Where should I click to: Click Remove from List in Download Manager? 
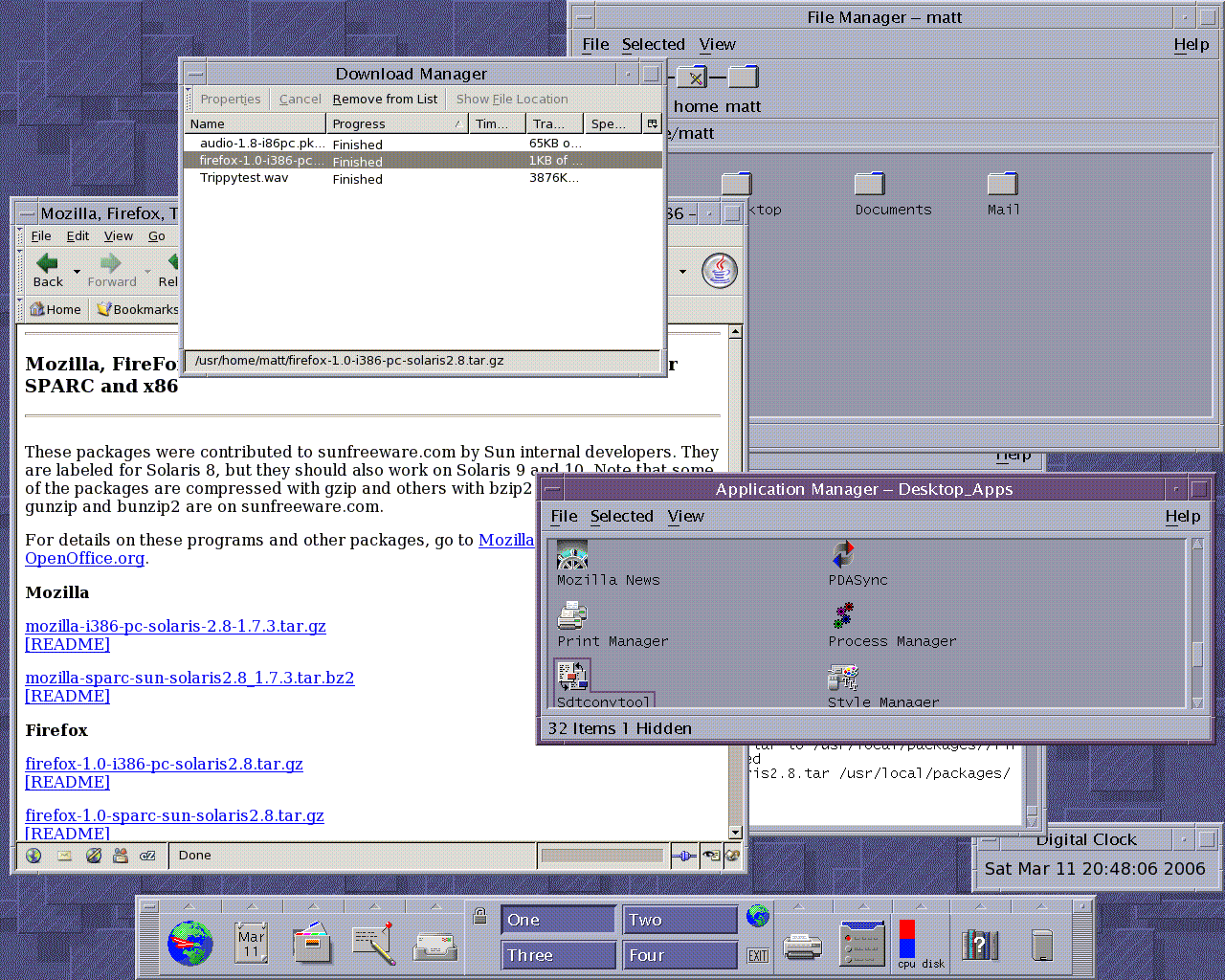click(385, 100)
